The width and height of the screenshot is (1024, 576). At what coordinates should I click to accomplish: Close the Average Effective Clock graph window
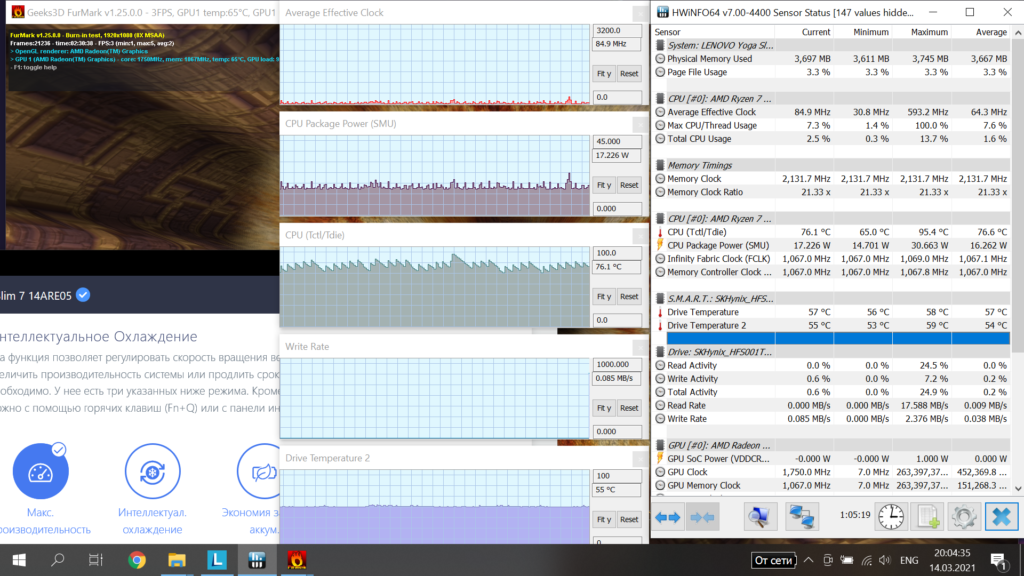pyautogui.click(x=640, y=13)
